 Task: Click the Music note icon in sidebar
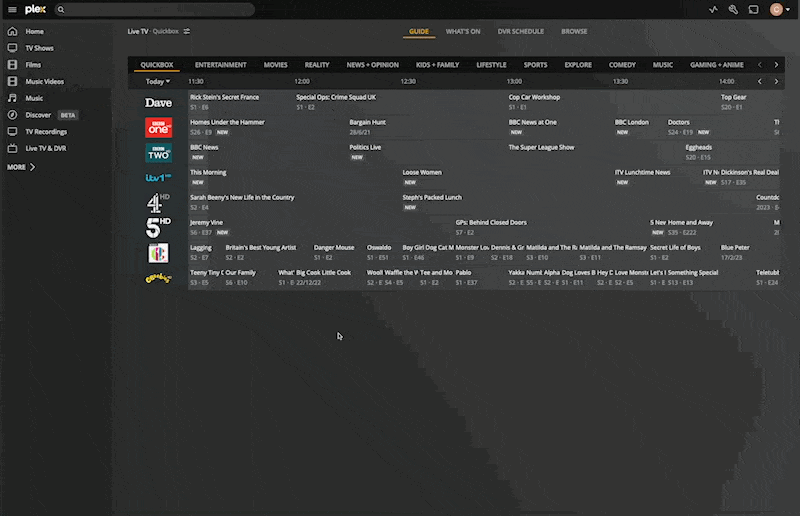(x=12, y=98)
